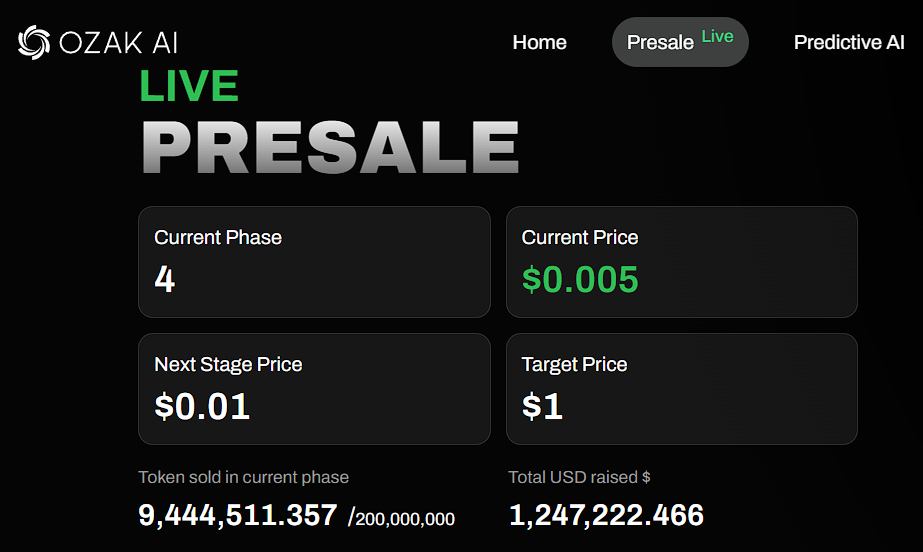Open the Home menu item
Image resolution: width=923 pixels, height=552 pixels.
(539, 42)
